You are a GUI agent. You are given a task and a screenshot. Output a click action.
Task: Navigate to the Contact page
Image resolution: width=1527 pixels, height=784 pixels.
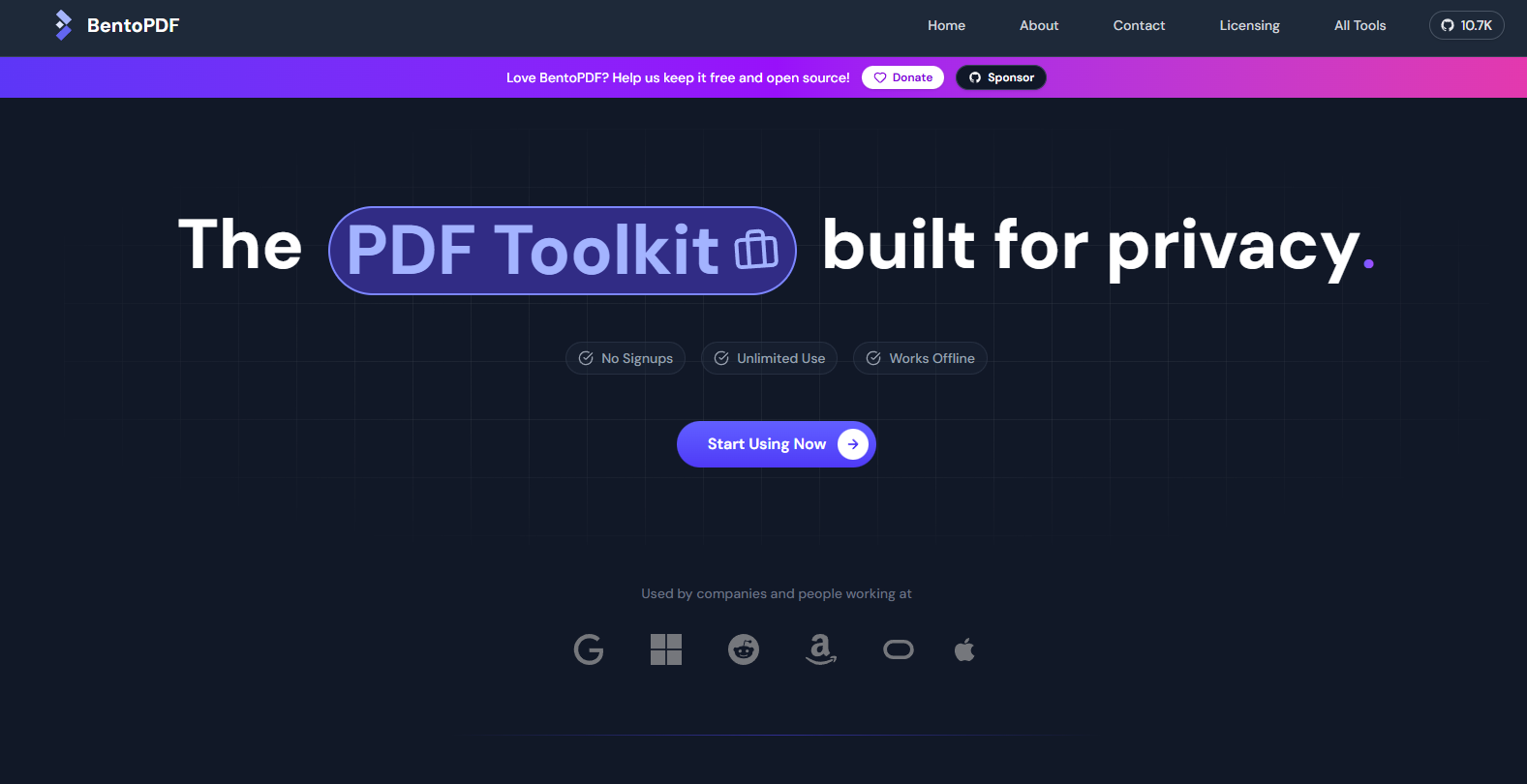point(1139,25)
